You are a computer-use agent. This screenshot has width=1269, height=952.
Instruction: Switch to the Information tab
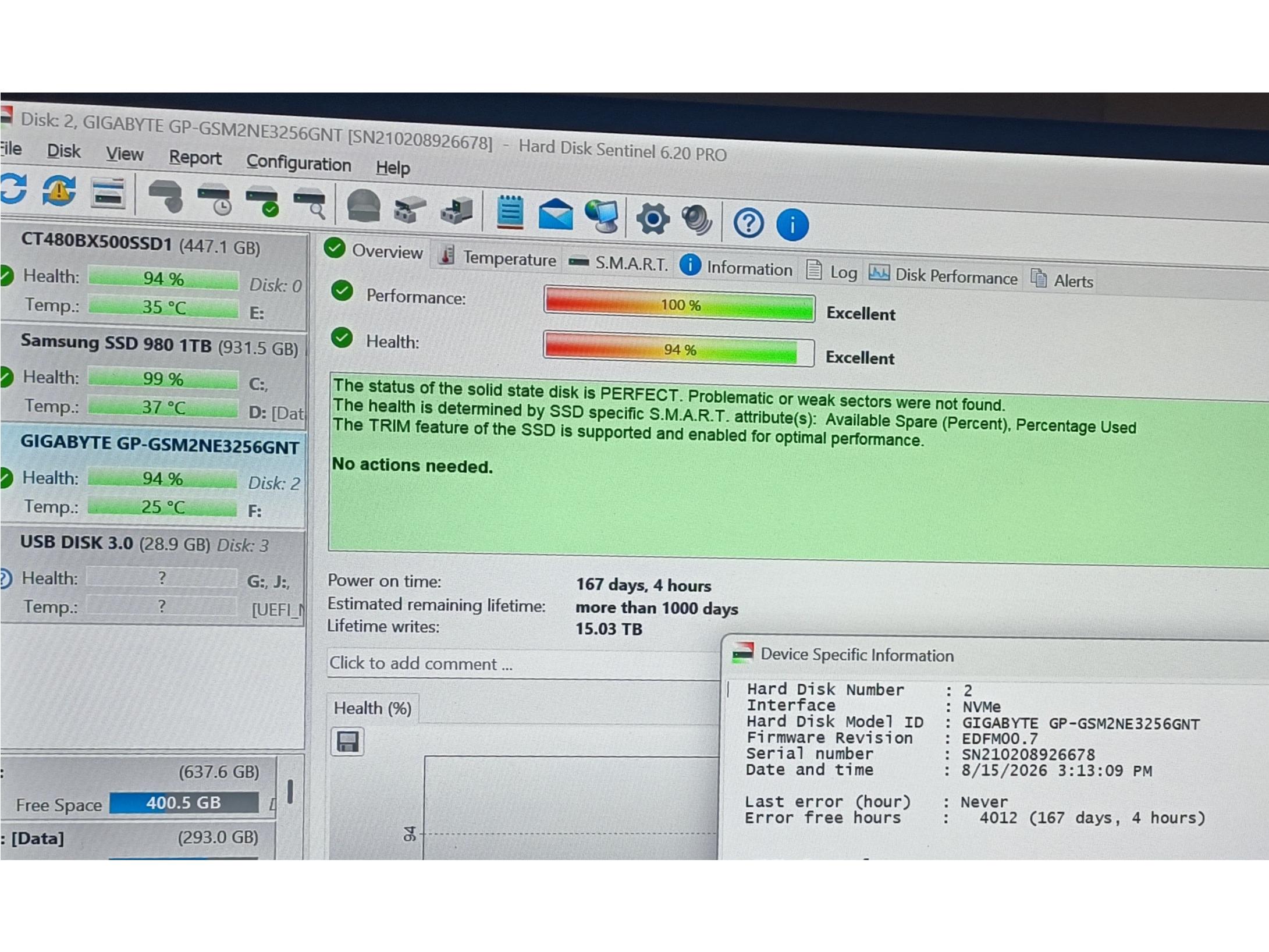click(x=737, y=267)
